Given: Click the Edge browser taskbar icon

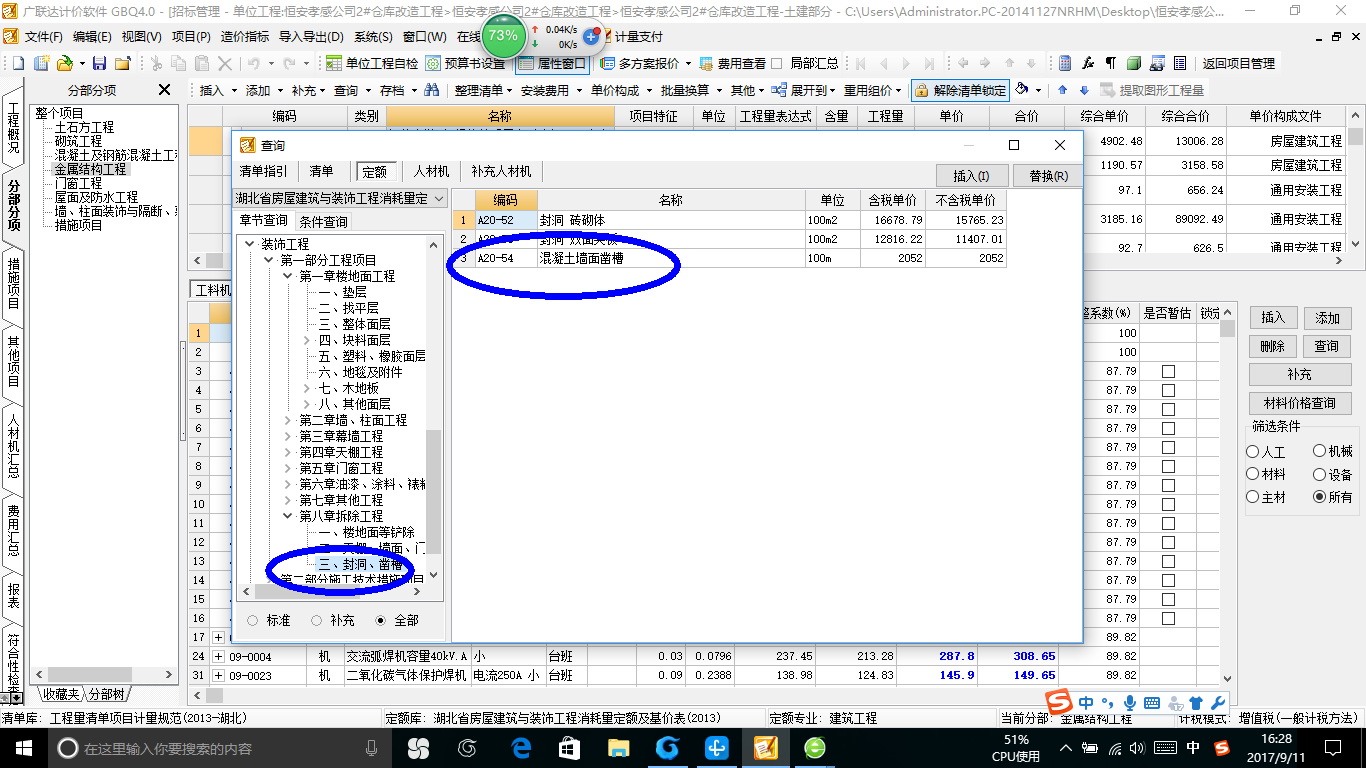Looking at the screenshot, I should [x=520, y=747].
